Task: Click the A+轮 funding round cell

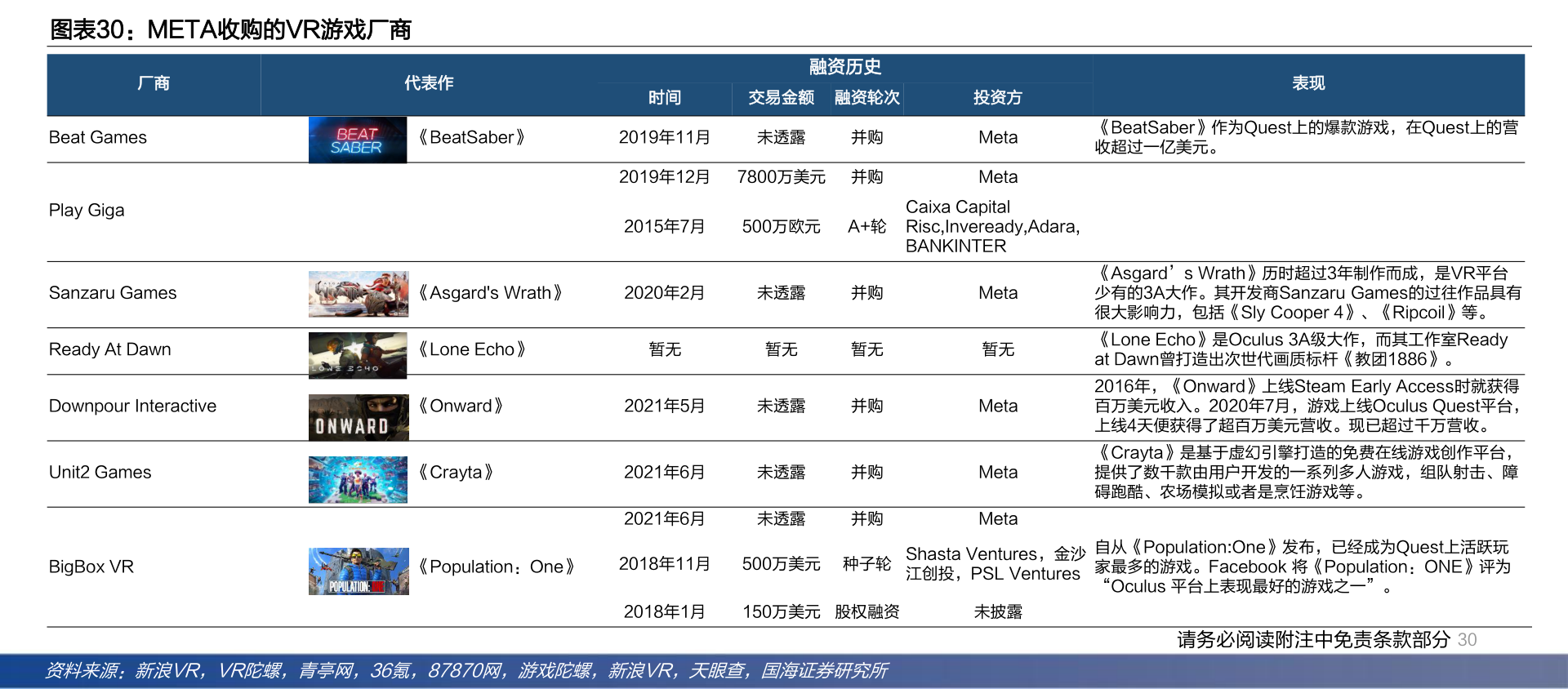Action: [x=867, y=226]
